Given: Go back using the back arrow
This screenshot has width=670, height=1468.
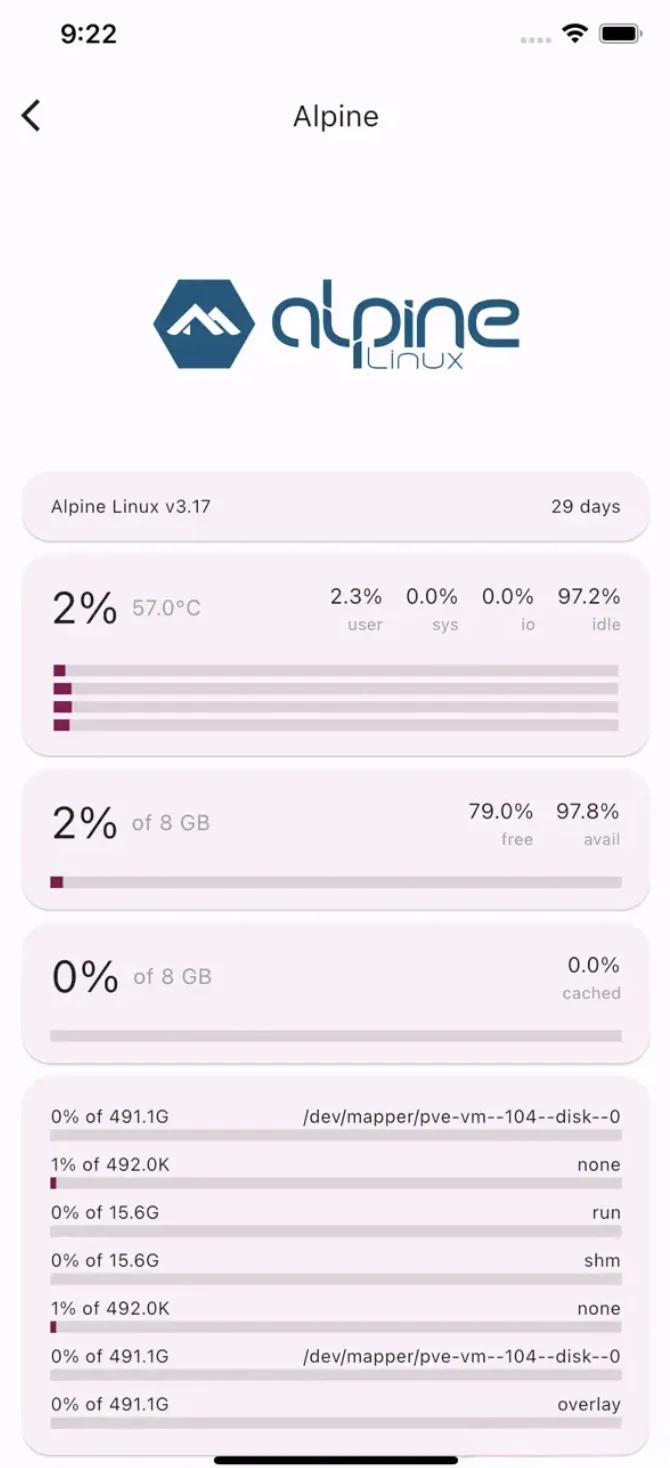Looking at the screenshot, I should tap(31, 116).
